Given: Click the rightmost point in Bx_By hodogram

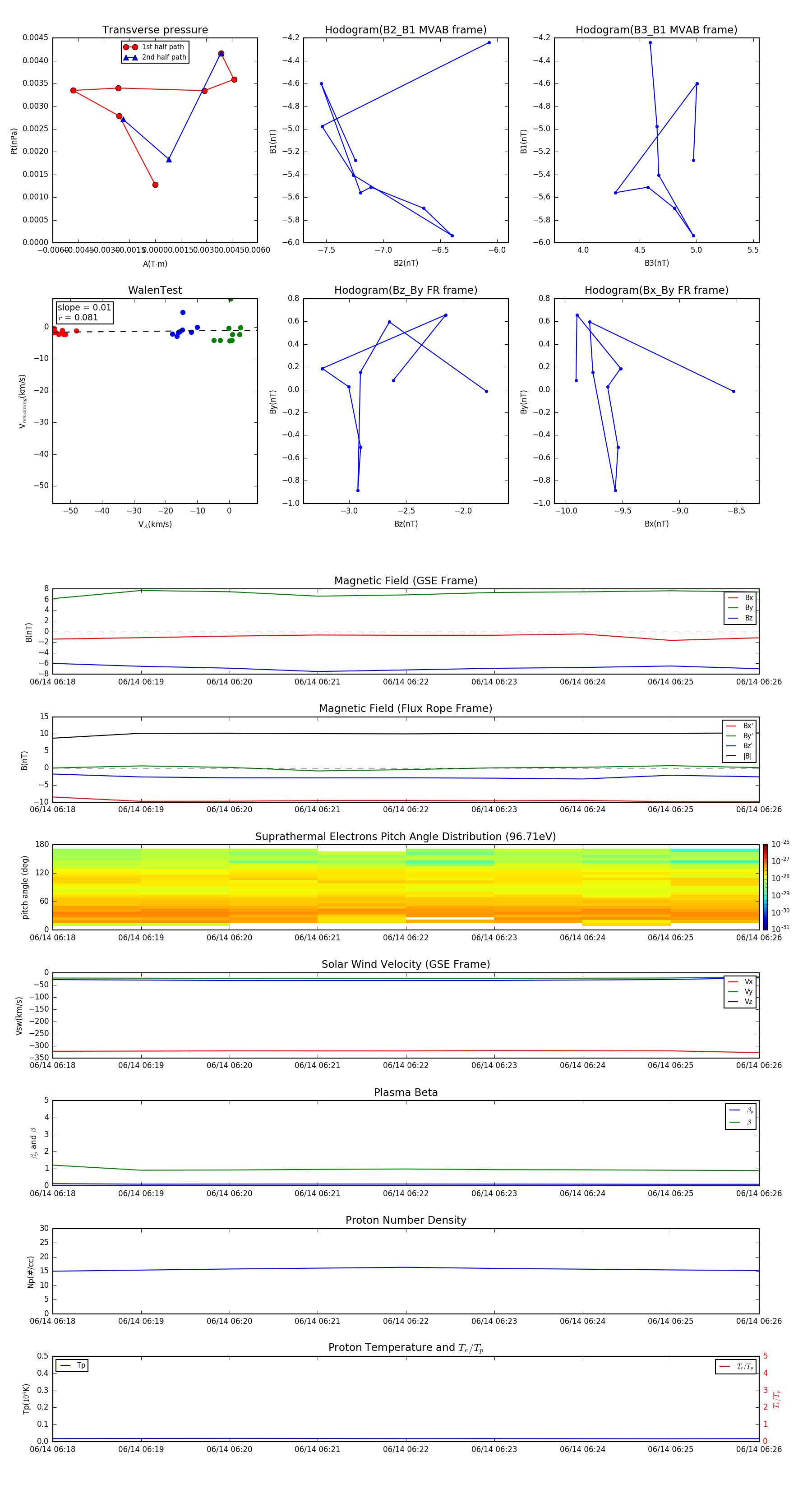Looking at the screenshot, I should [x=734, y=391].
